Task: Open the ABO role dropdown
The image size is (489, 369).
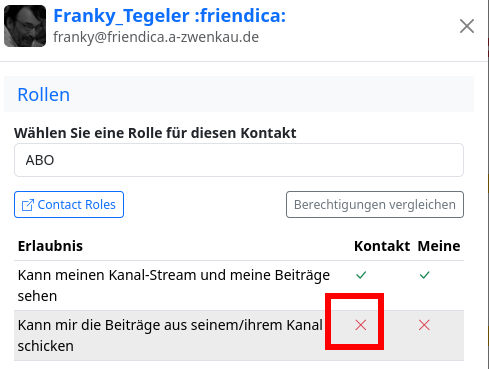Action: point(239,160)
